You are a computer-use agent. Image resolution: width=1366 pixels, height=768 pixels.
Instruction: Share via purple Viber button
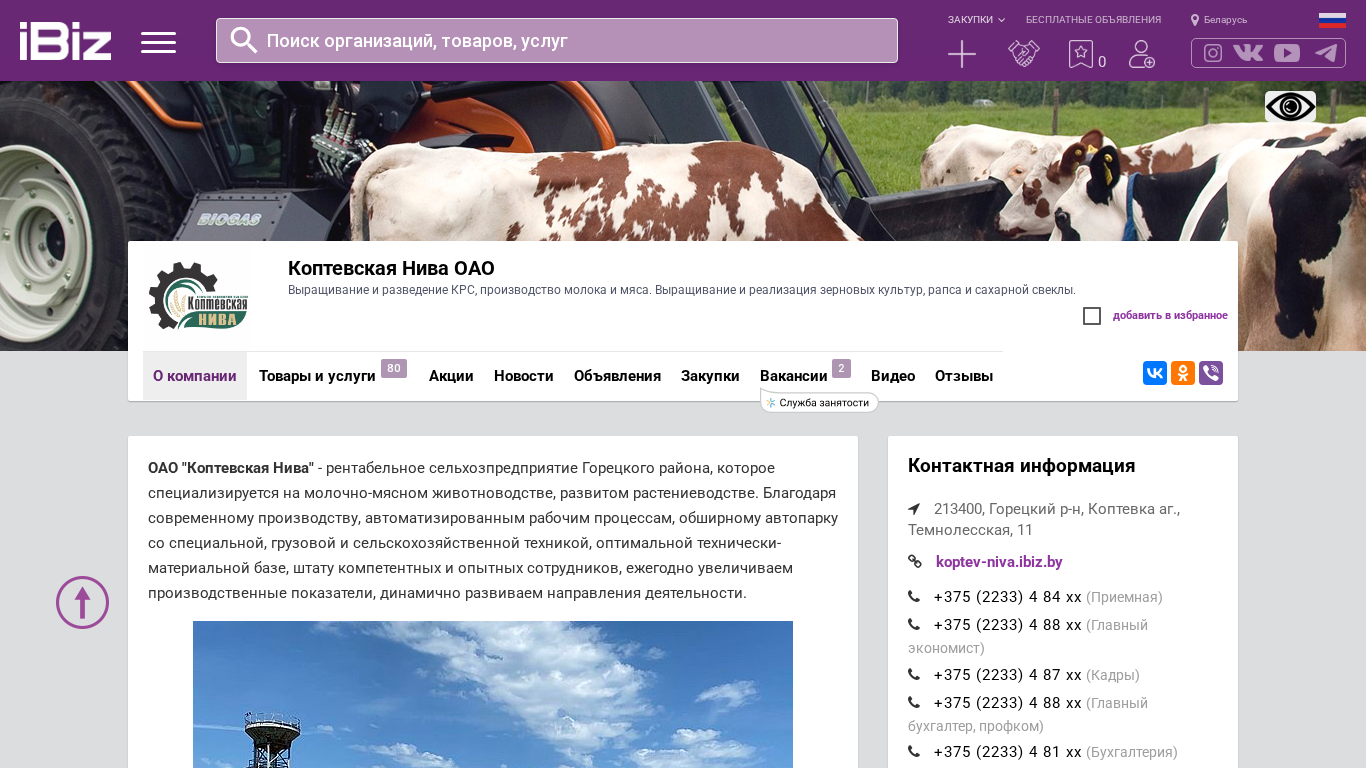pos(1211,373)
